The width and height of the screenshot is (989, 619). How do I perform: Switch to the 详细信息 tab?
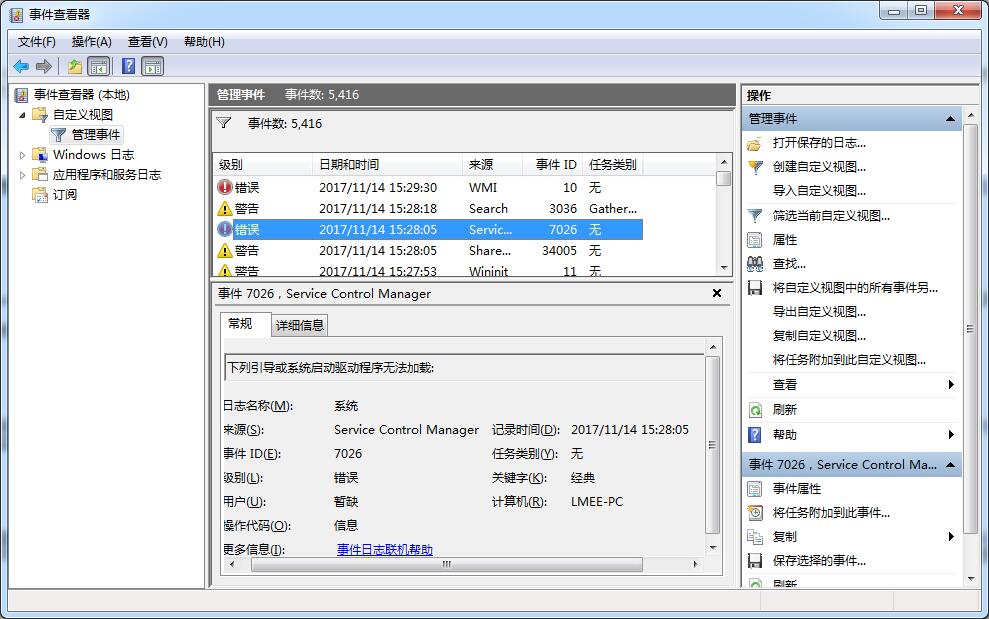click(300, 326)
